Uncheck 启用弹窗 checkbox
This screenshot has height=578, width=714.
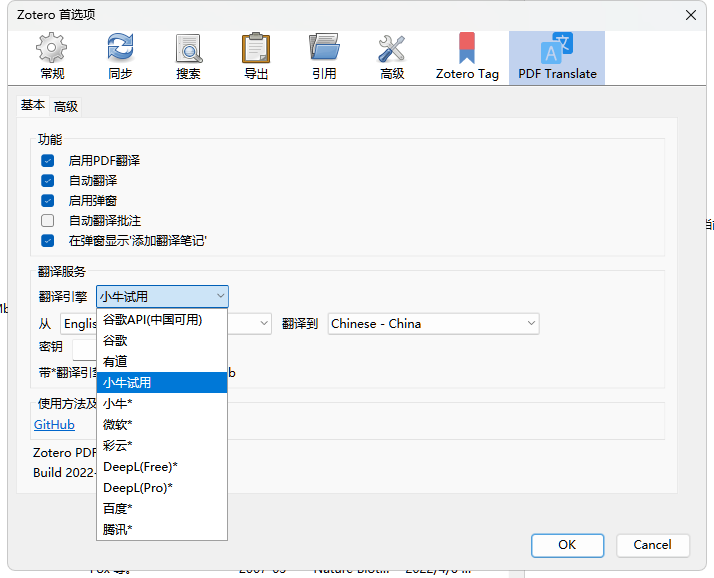47,201
